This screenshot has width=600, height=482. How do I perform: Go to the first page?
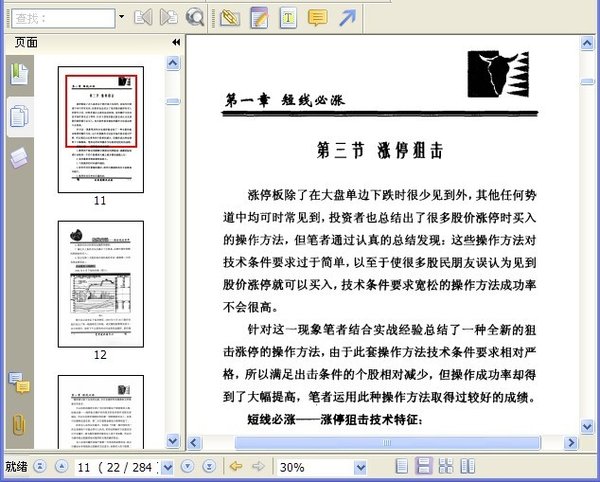point(40,466)
